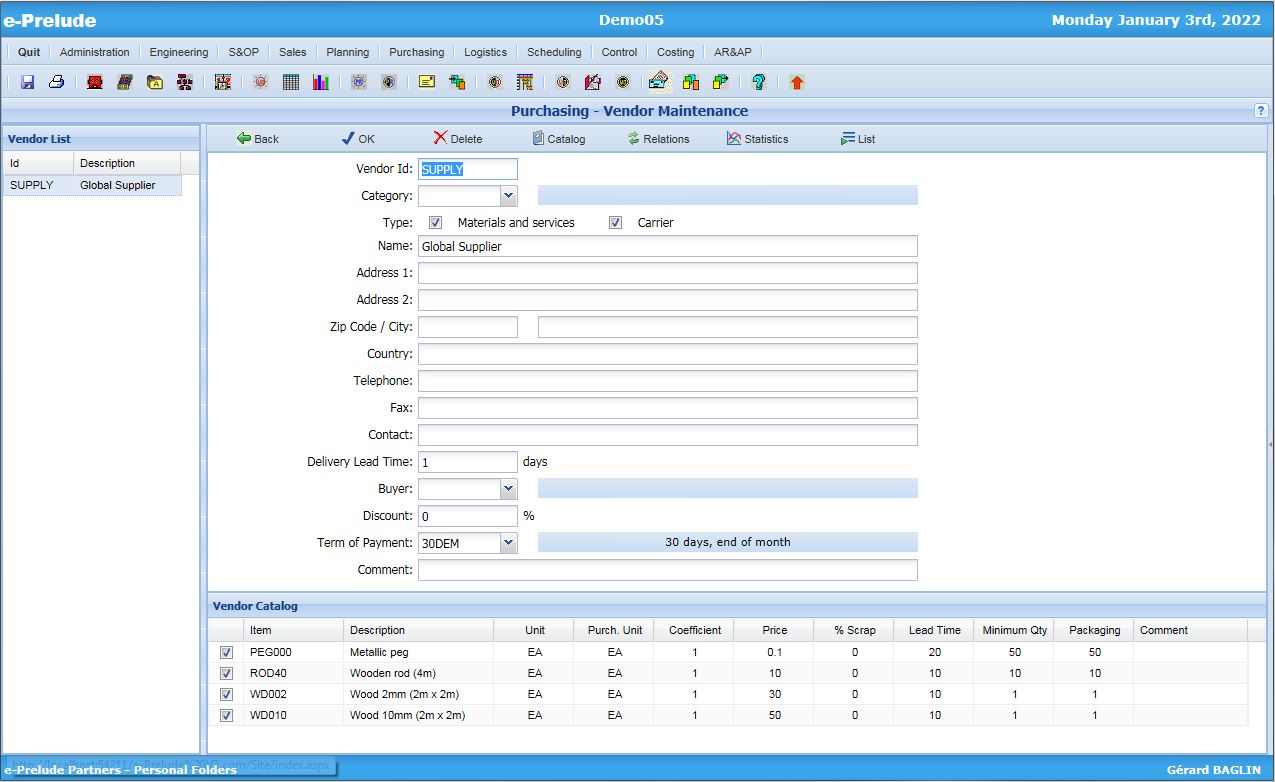Click the save floppy disk icon
Viewport: 1275px width, 782px height.
coord(27,83)
